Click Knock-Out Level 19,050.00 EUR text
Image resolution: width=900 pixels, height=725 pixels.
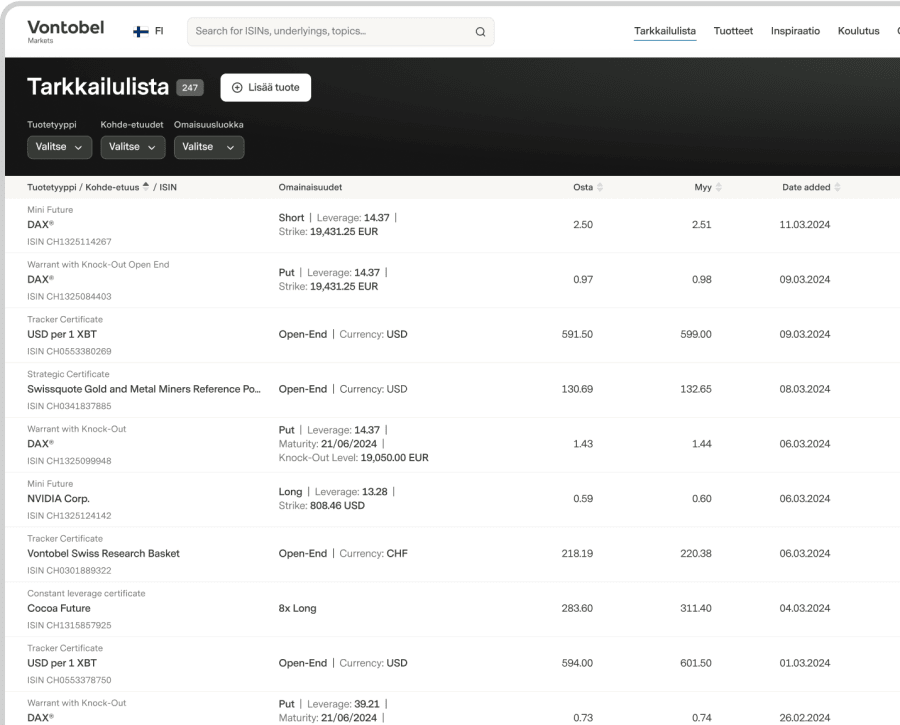point(354,458)
